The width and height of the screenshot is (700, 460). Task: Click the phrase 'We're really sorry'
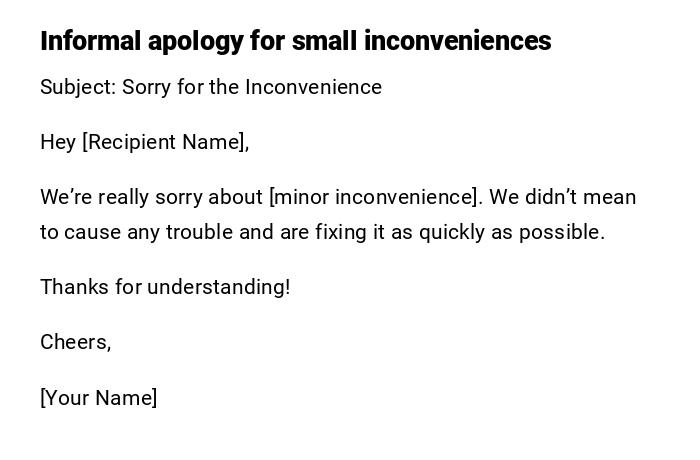tap(121, 197)
